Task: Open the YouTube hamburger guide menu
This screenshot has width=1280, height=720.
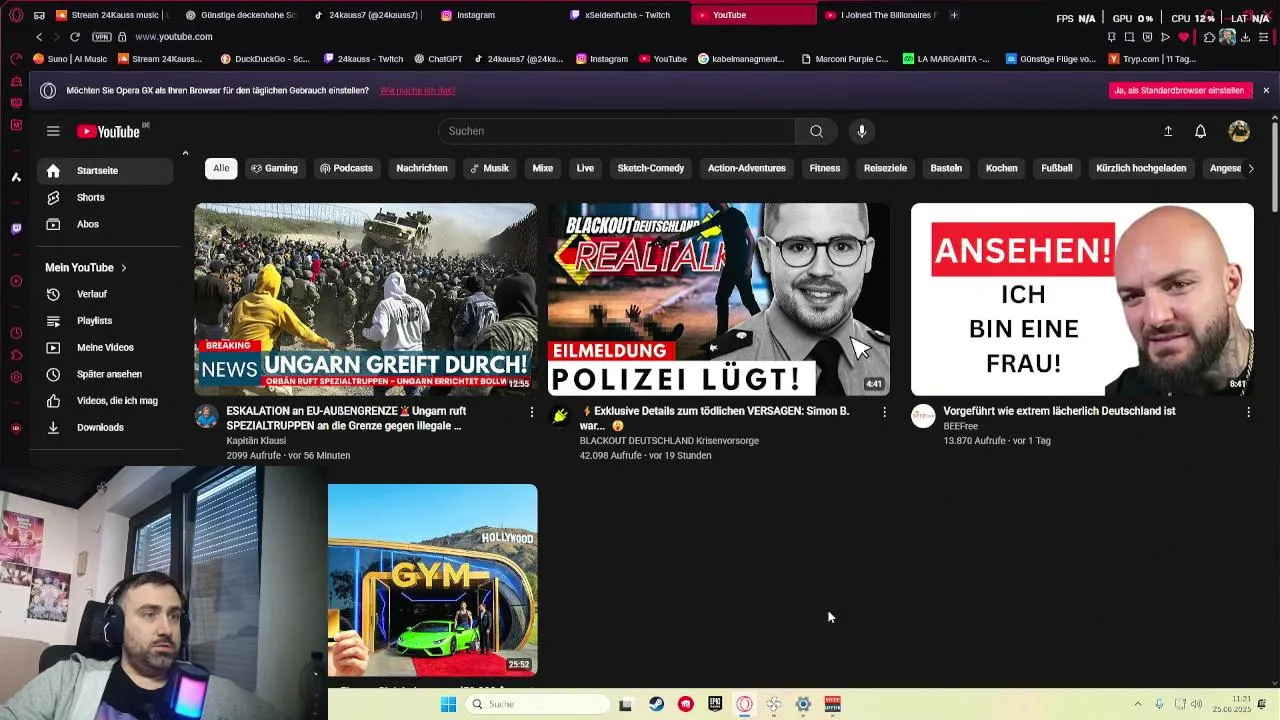Action: pyautogui.click(x=53, y=131)
